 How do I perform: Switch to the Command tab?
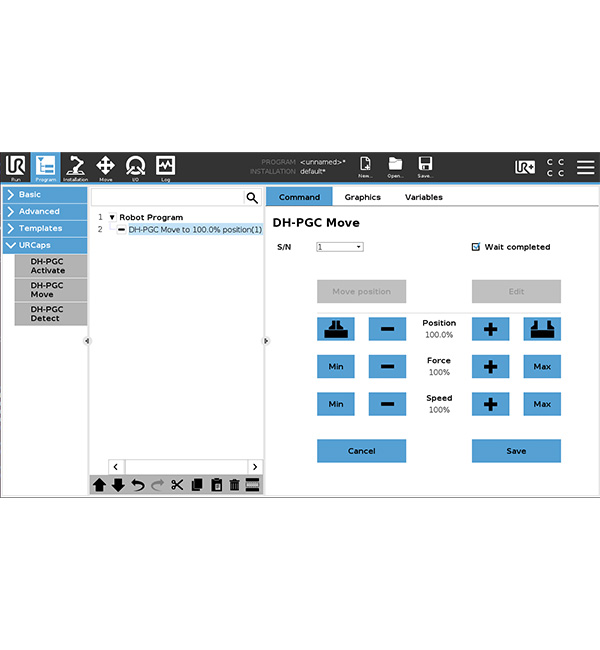coord(299,197)
